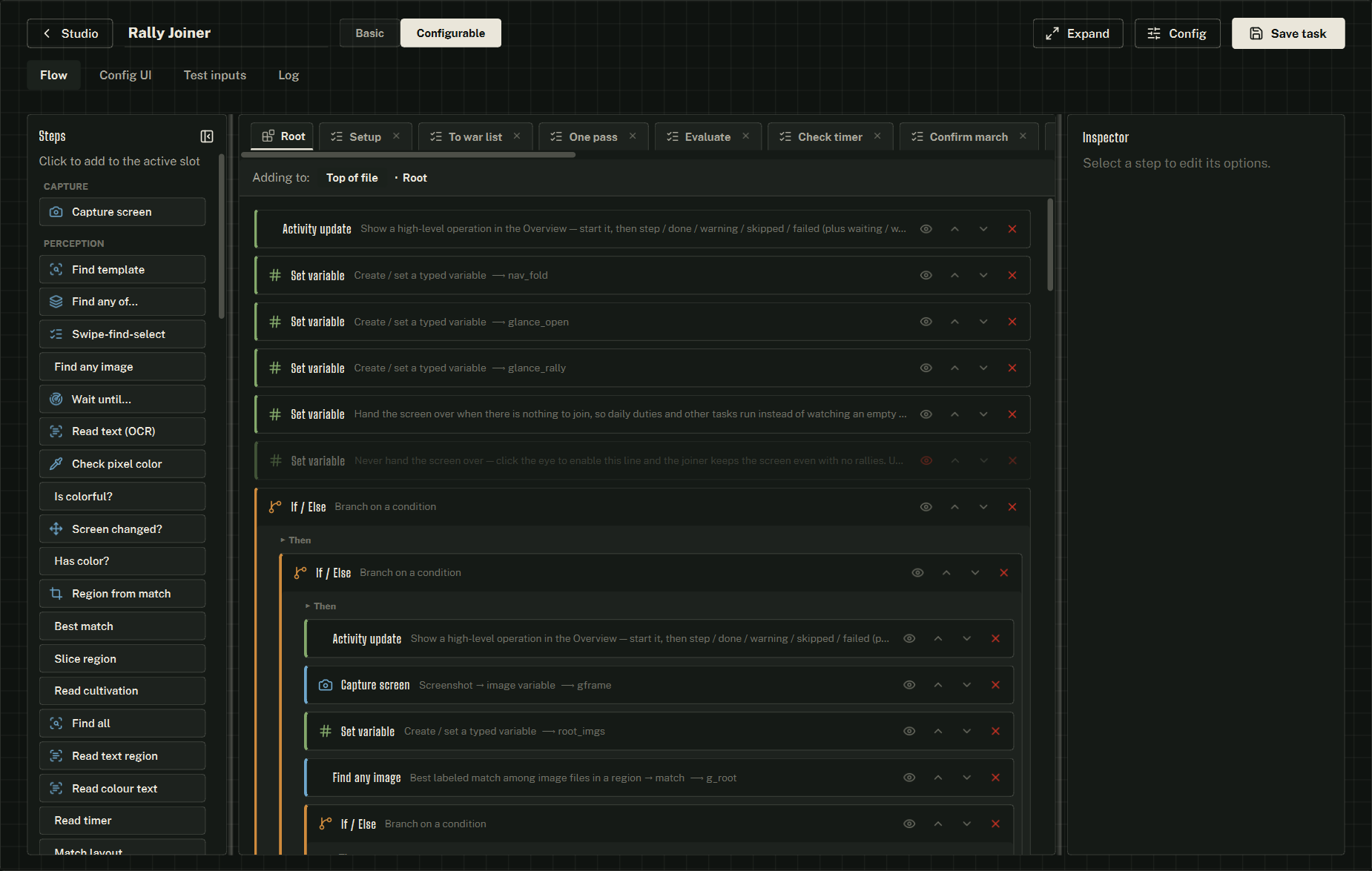
Task: Move nav_fold Set variable step up
Action: click(955, 275)
